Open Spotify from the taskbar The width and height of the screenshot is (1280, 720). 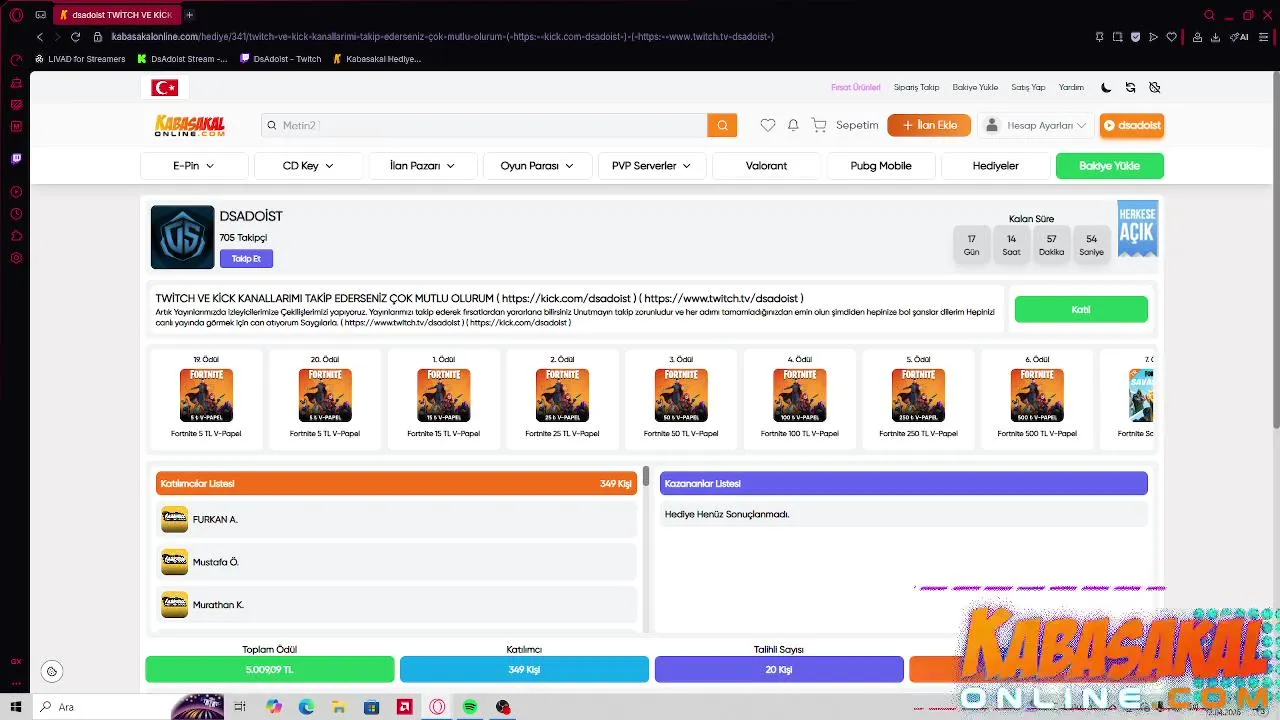pos(470,707)
